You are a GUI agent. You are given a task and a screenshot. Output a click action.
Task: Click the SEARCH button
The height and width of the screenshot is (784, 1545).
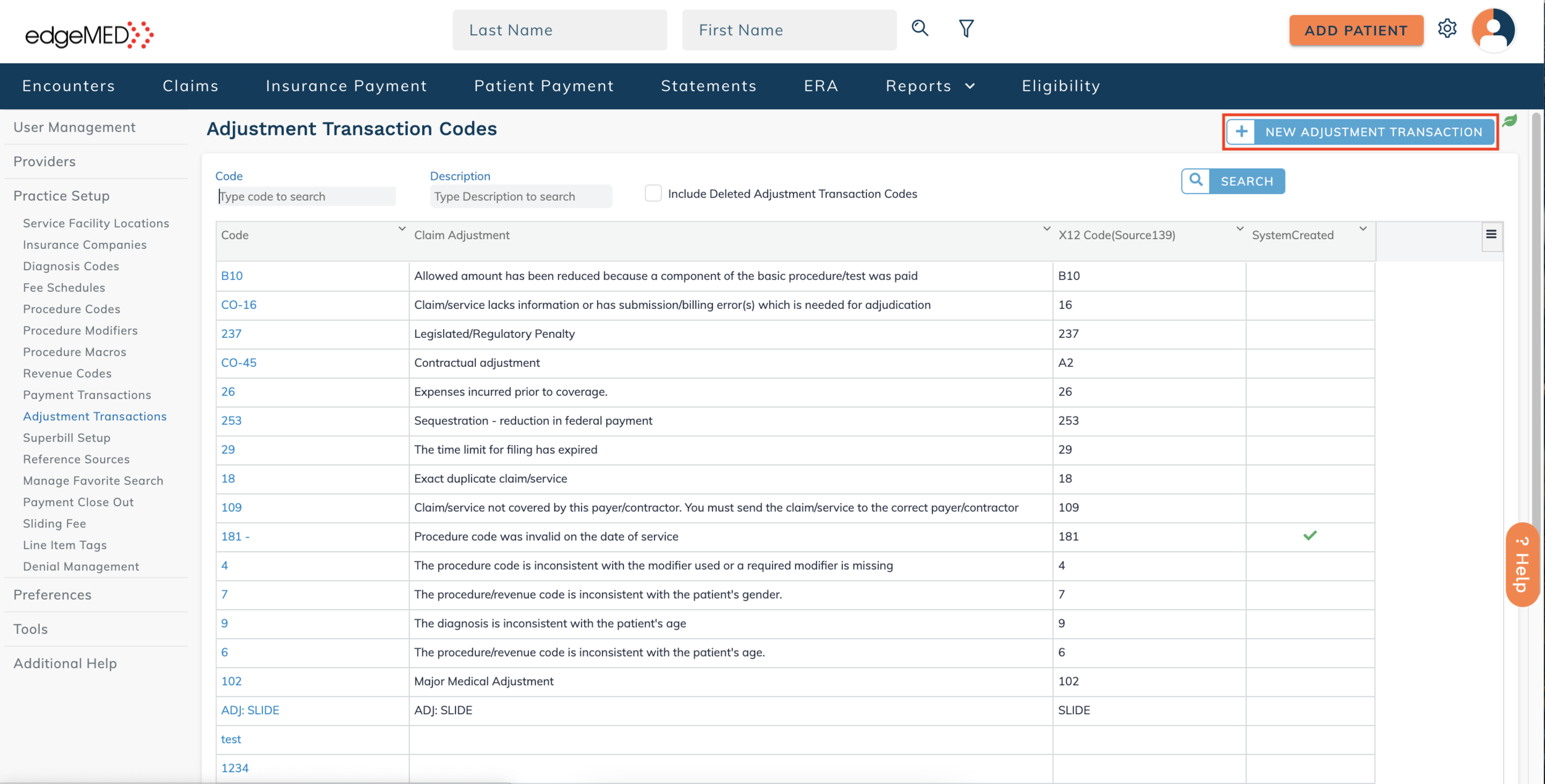point(1233,181)
